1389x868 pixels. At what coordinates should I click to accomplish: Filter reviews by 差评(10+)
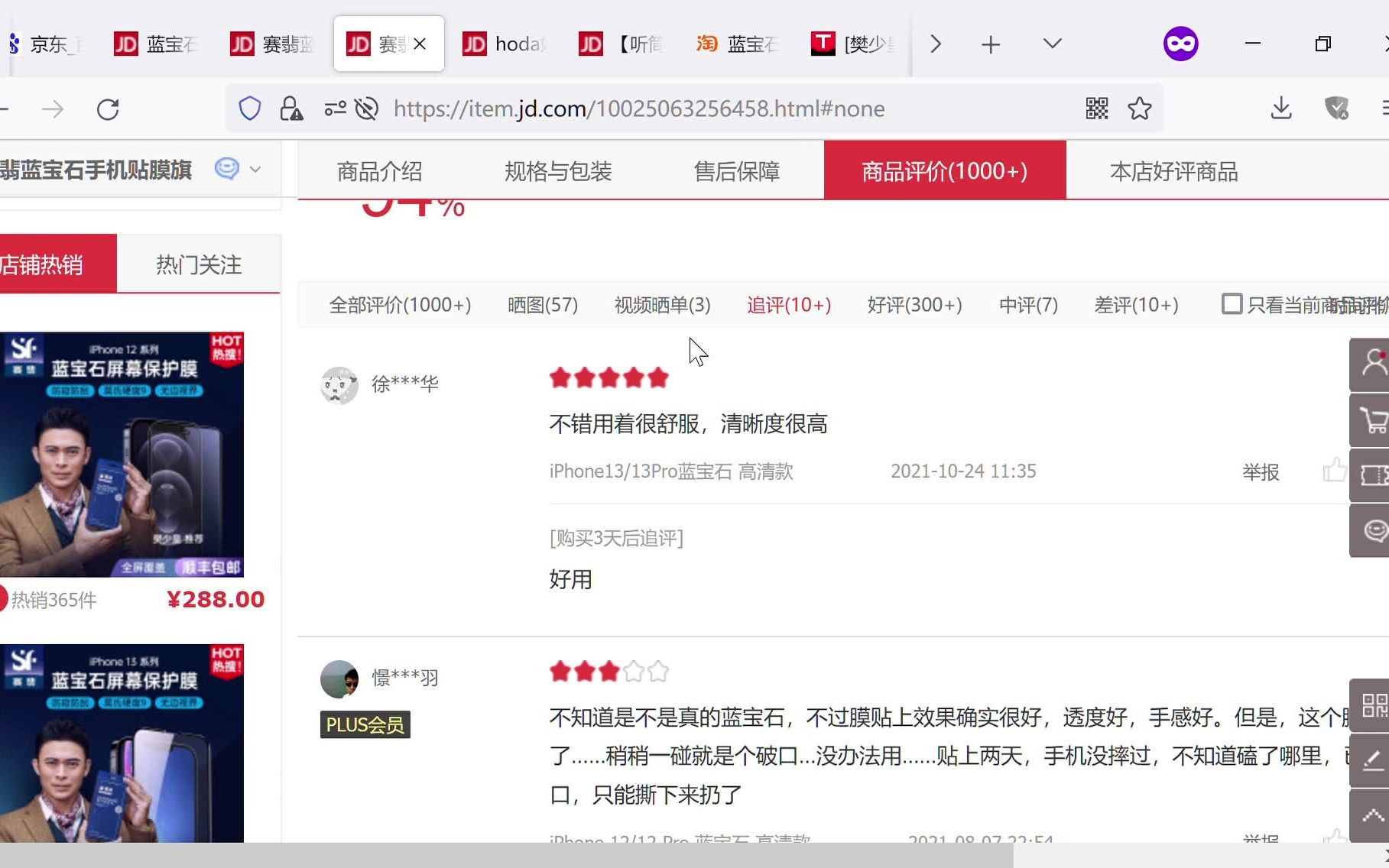1137,305
